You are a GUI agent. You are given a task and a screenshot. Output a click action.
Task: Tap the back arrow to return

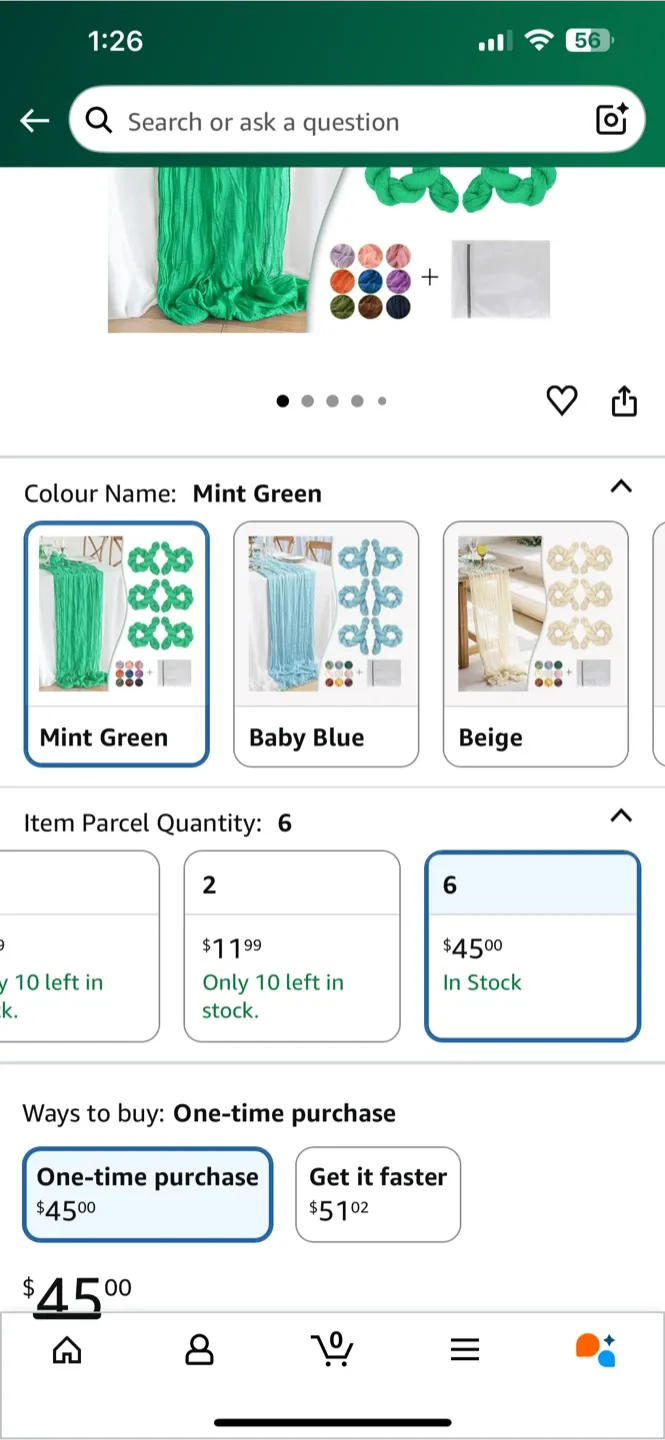tap(34, 120)
